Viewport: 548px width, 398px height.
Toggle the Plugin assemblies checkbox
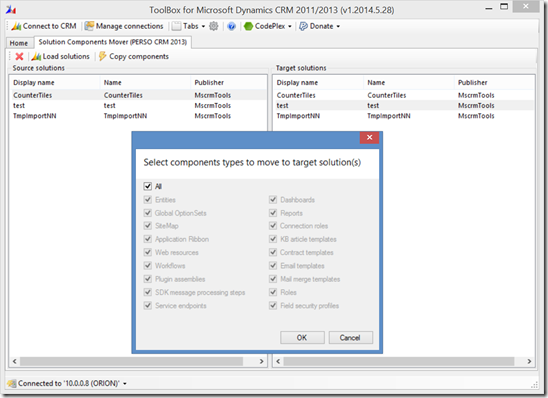point(147,279)
